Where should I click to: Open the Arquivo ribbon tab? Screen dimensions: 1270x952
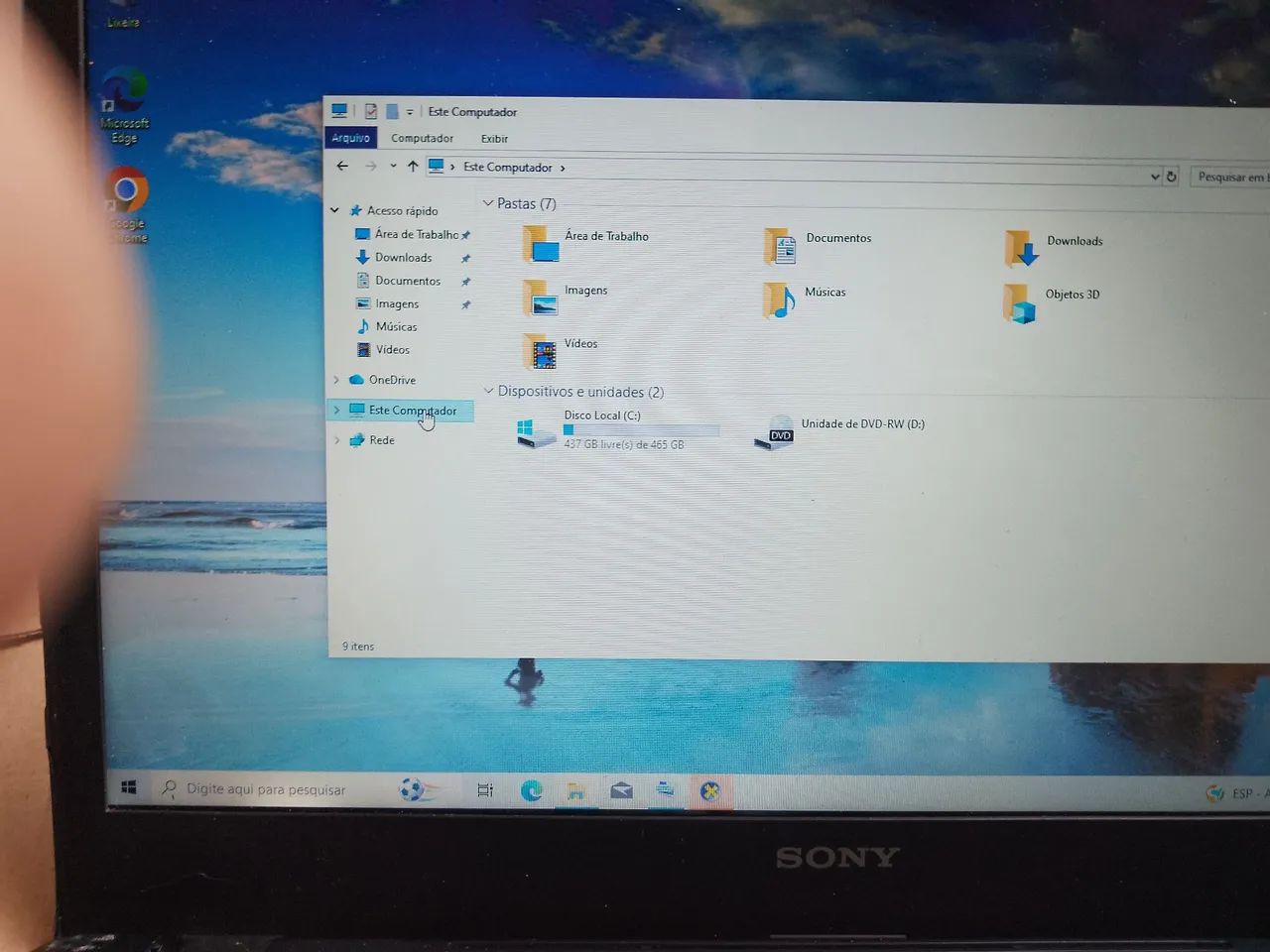pyautogui.click(x=350, y=138)
